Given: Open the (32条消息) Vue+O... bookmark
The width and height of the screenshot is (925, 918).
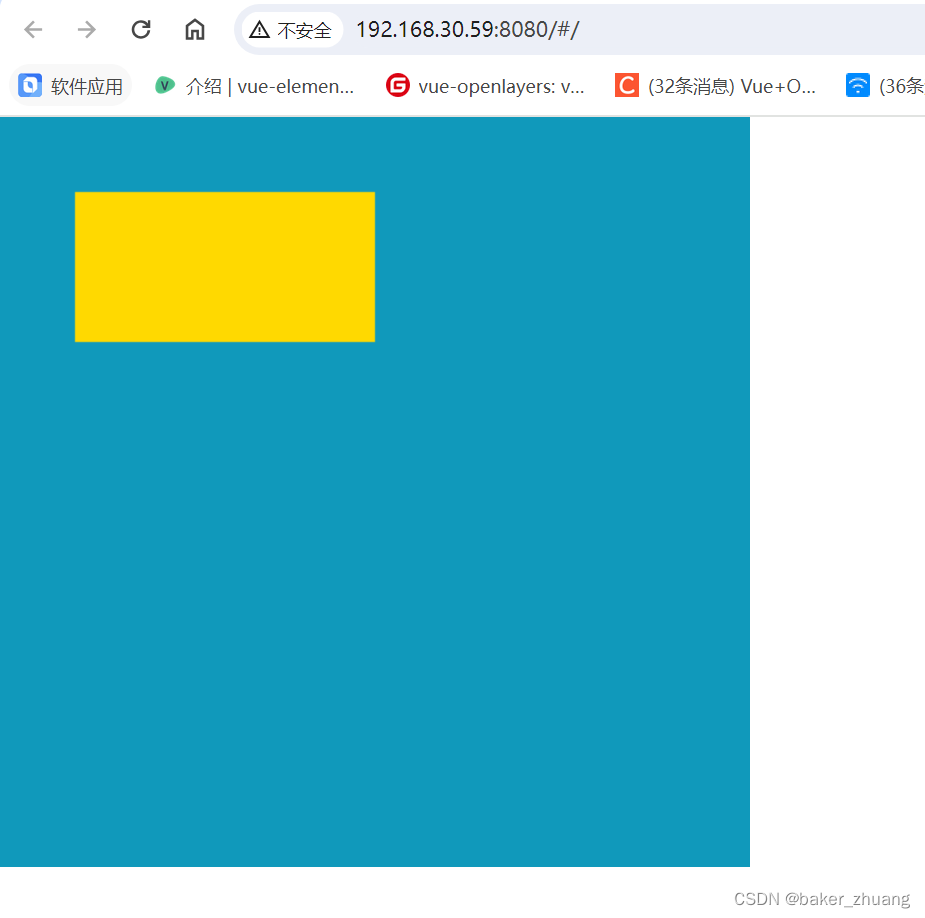Looking at the screenshot, I should (715, 86).
